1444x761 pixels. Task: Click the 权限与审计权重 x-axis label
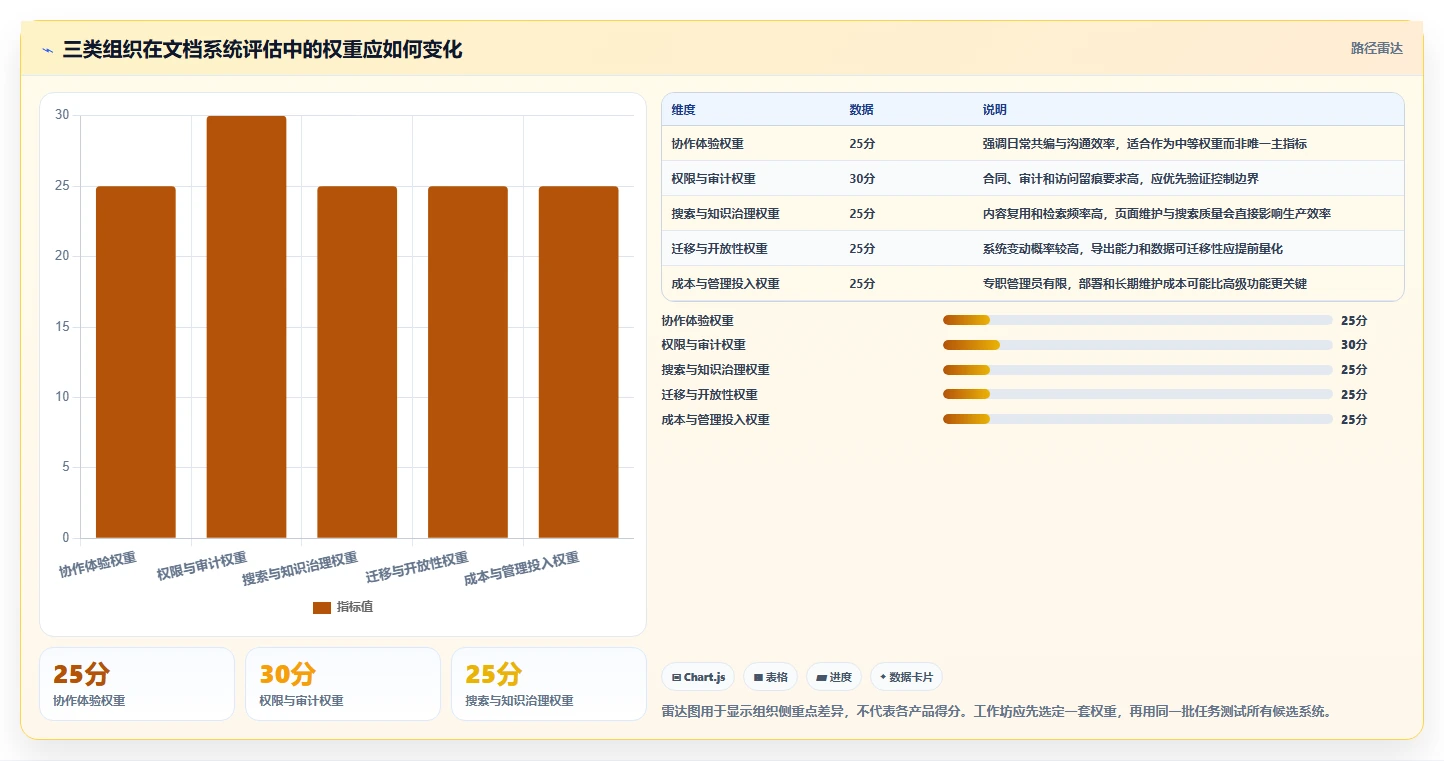(202, 566)
